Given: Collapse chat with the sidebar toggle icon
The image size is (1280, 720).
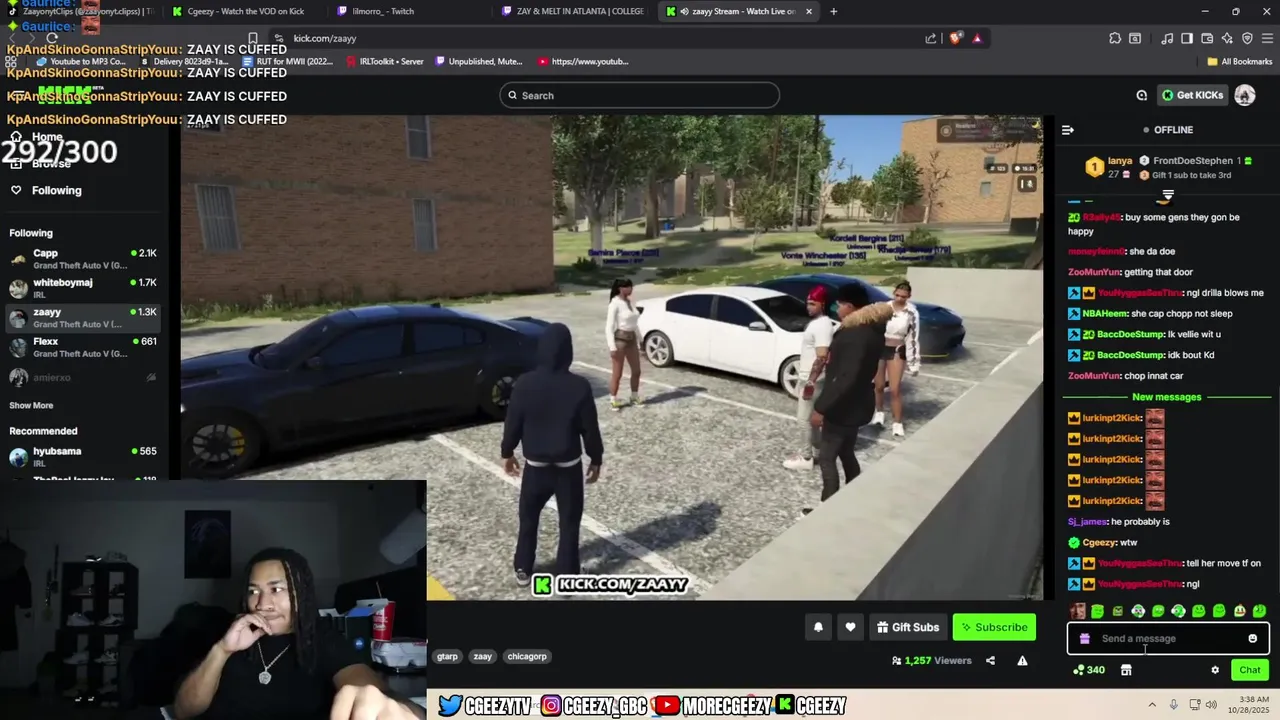Looking at the screenshot, I should tap(1068, 130).
